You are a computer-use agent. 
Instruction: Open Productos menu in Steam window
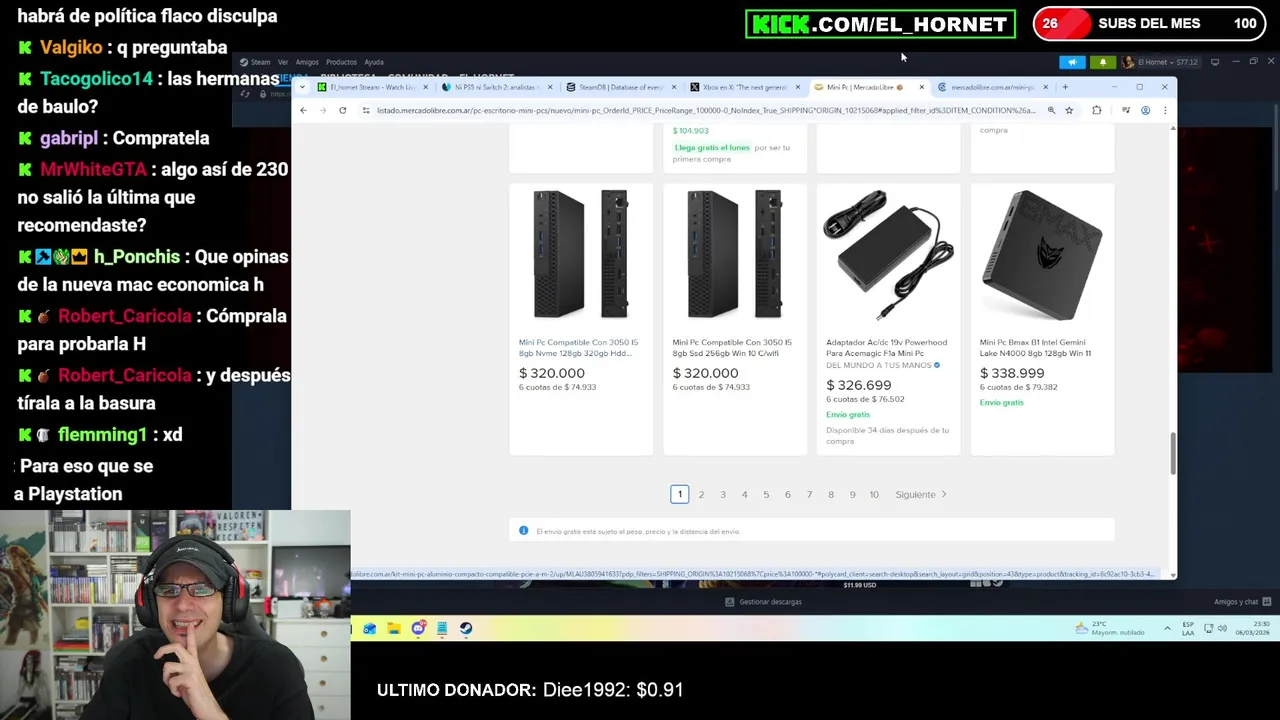341,62
